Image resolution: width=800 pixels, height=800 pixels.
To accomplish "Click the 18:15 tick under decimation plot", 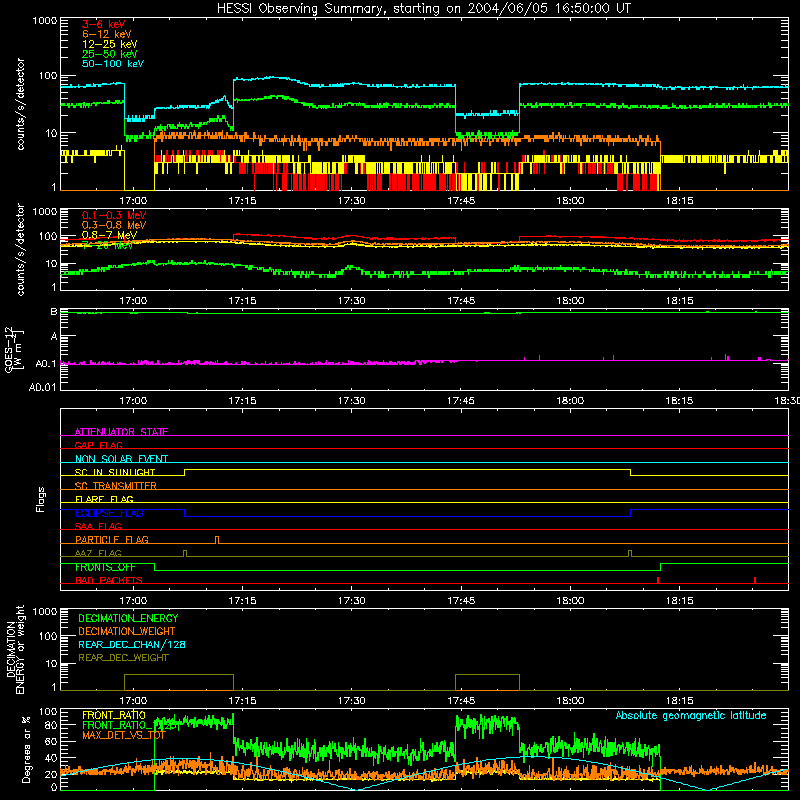I will pyautogui.click(x=680, y=701).
